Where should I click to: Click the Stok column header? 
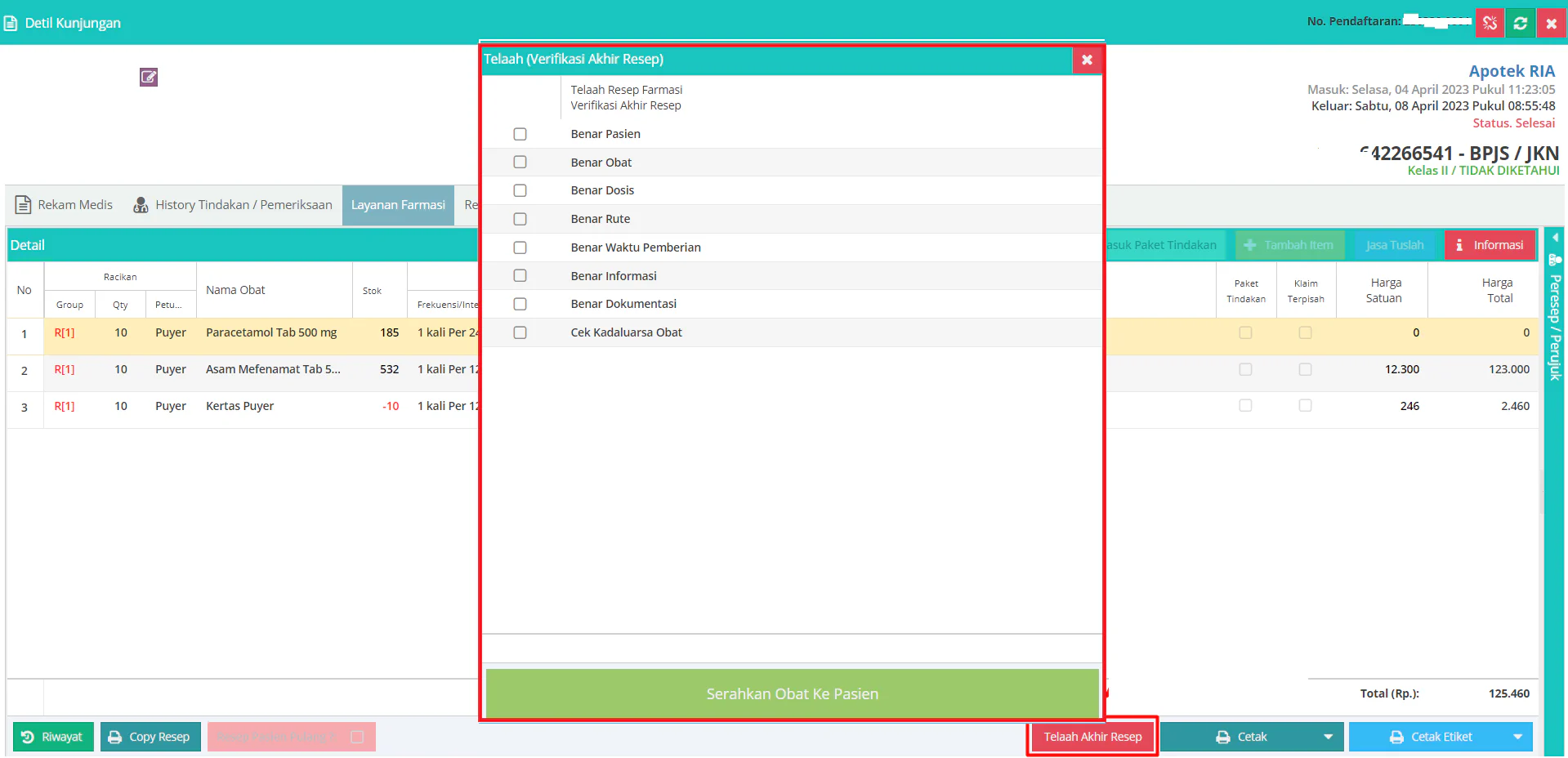click(x=379, y=290)
